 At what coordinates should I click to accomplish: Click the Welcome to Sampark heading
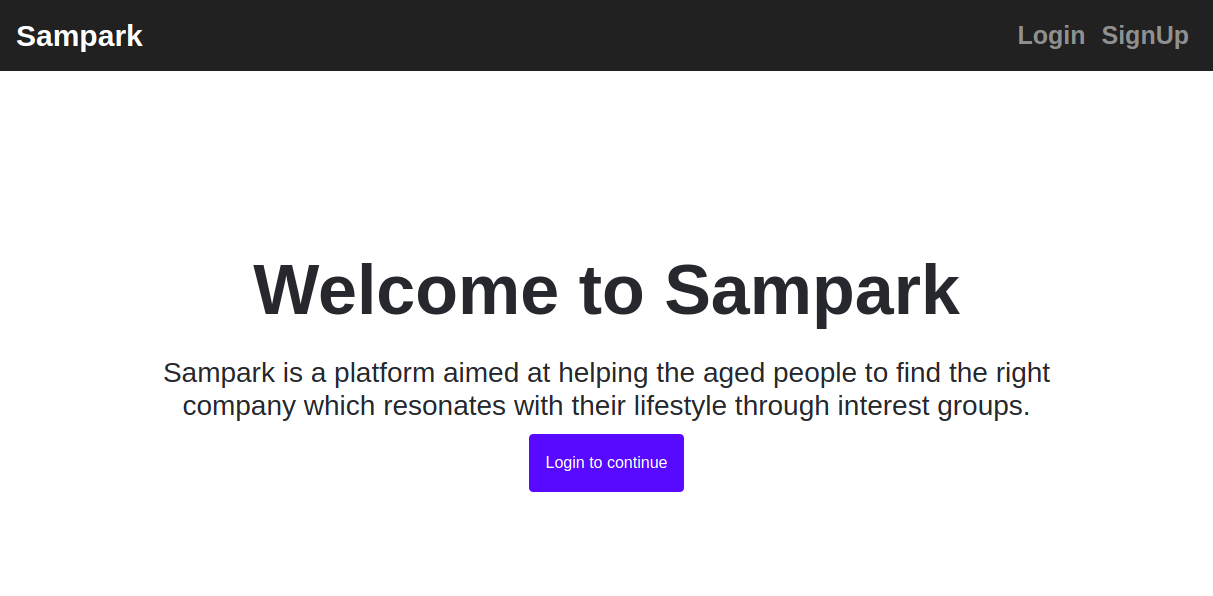606,290
